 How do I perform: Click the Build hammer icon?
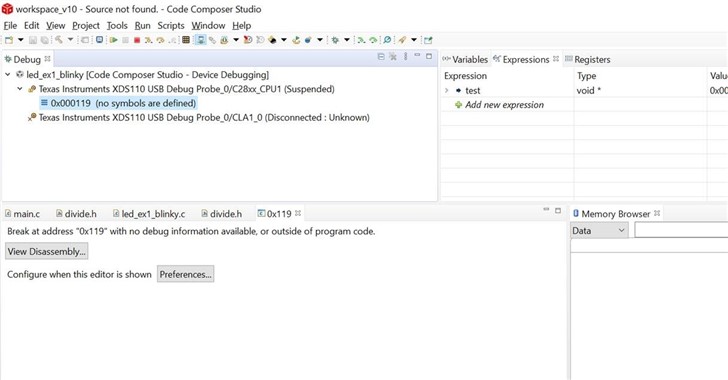(58, 40)
